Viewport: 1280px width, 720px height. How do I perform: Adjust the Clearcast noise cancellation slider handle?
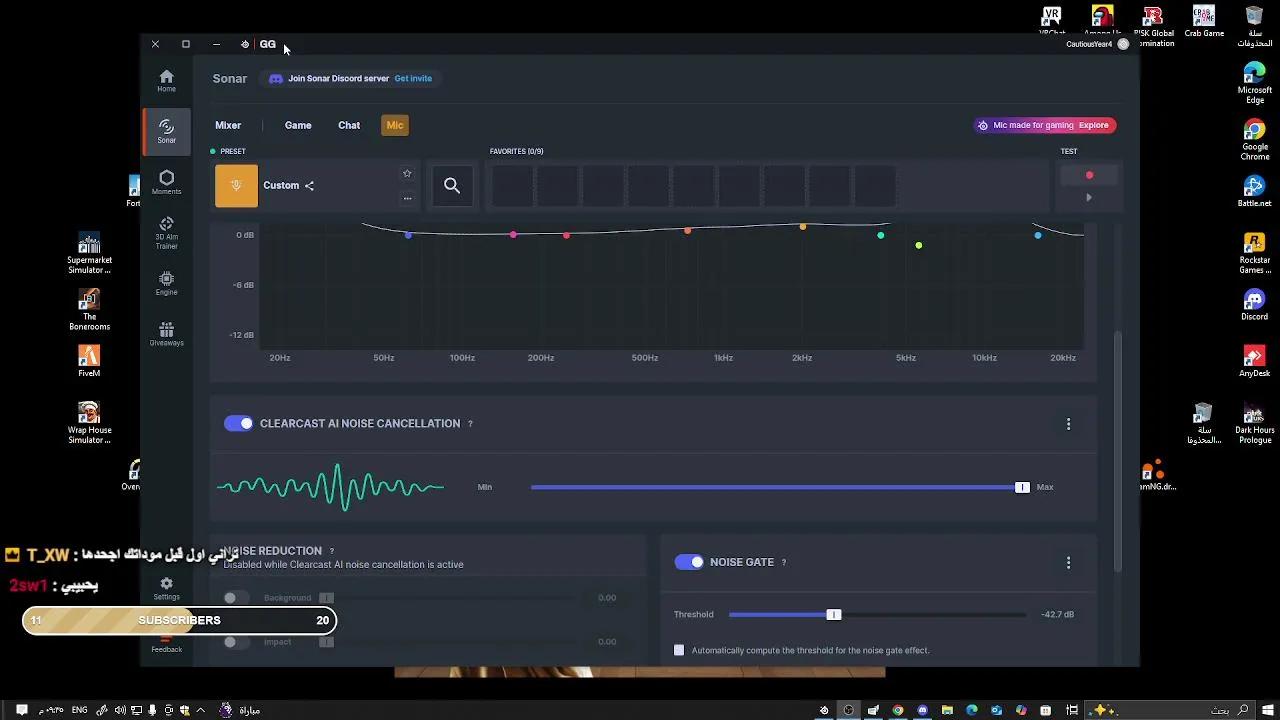(x=1022, y=488)
